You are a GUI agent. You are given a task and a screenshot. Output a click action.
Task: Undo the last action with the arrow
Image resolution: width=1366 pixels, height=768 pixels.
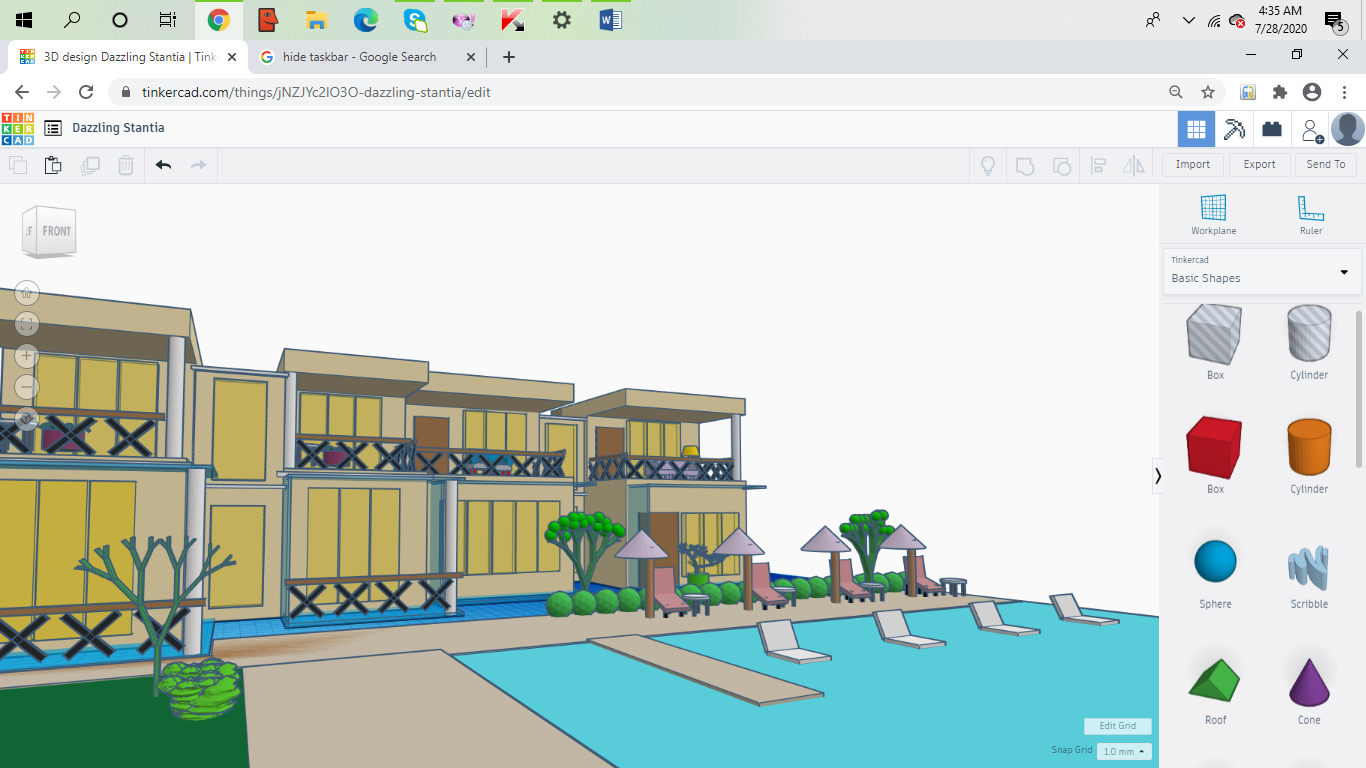coord(164,165)
